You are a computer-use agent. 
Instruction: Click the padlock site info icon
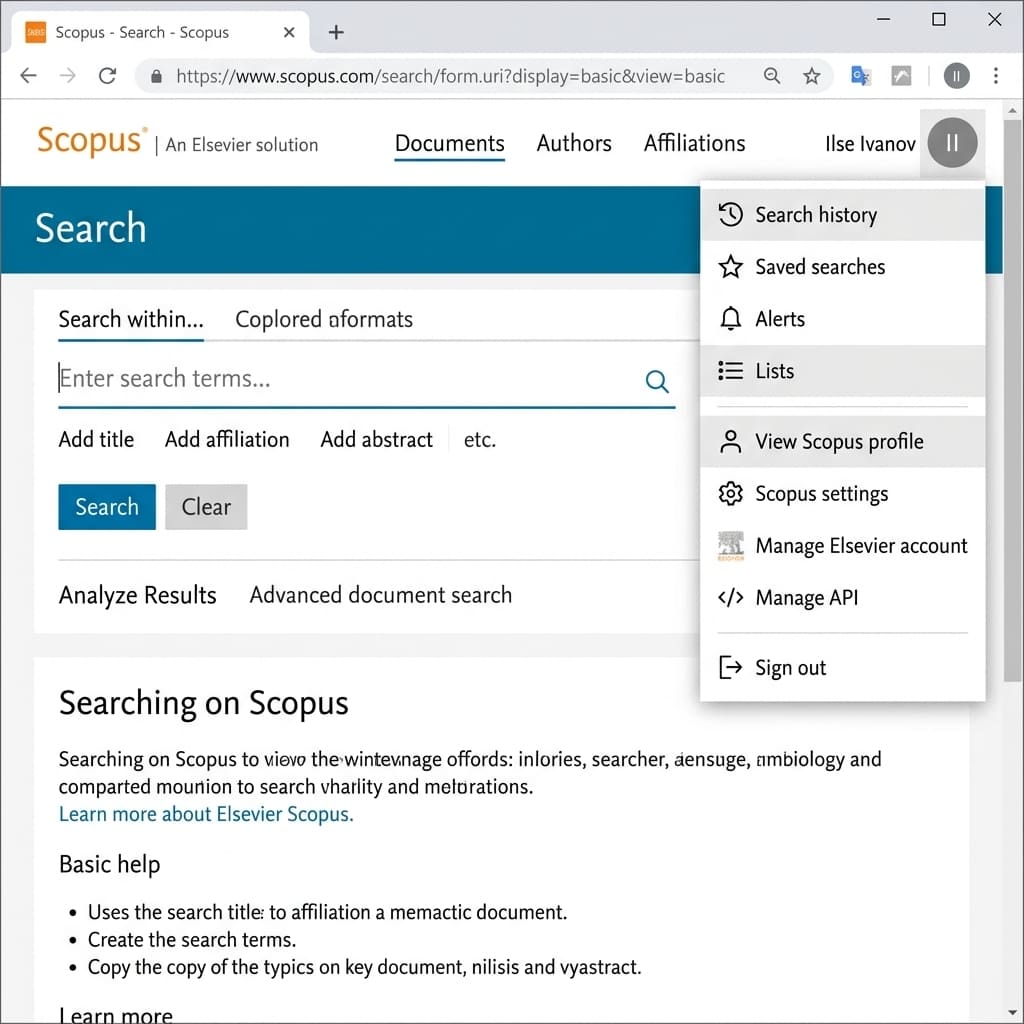(156, 76)
